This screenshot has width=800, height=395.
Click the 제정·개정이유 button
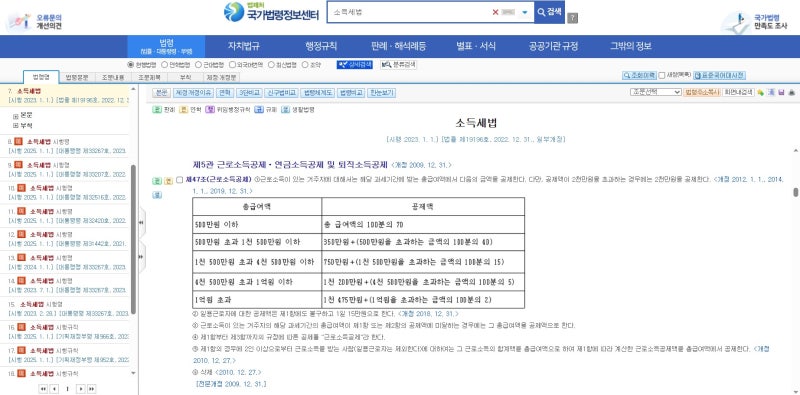tap(193, 93)
